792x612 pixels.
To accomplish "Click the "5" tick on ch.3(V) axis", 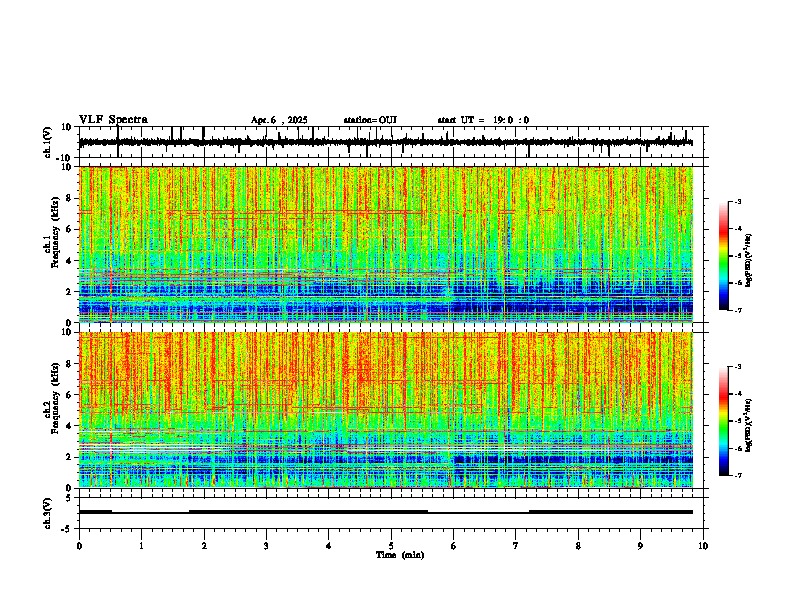I will [x=70, y=498].
